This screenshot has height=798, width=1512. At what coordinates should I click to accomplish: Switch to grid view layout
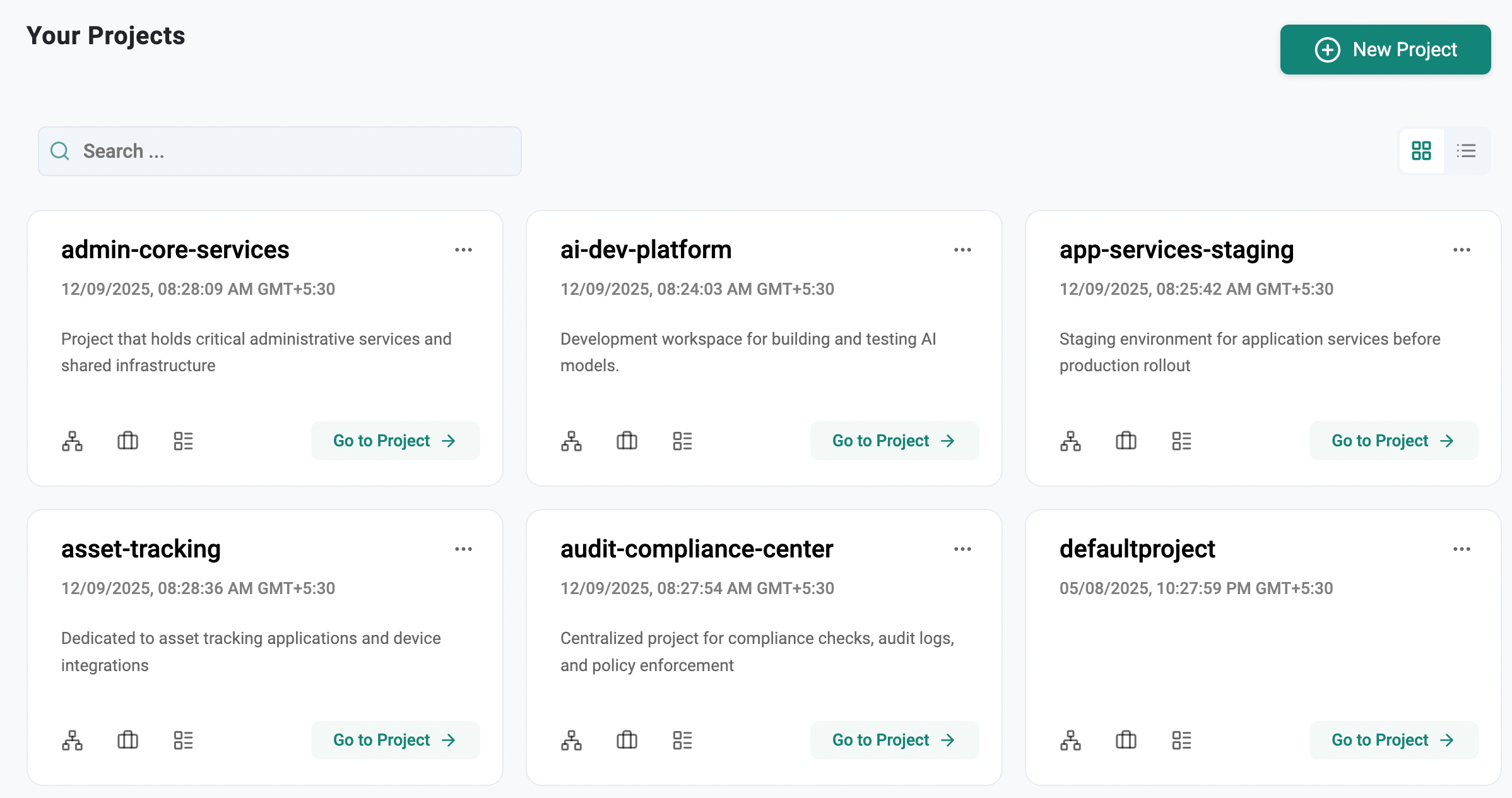click(1421, 151)
